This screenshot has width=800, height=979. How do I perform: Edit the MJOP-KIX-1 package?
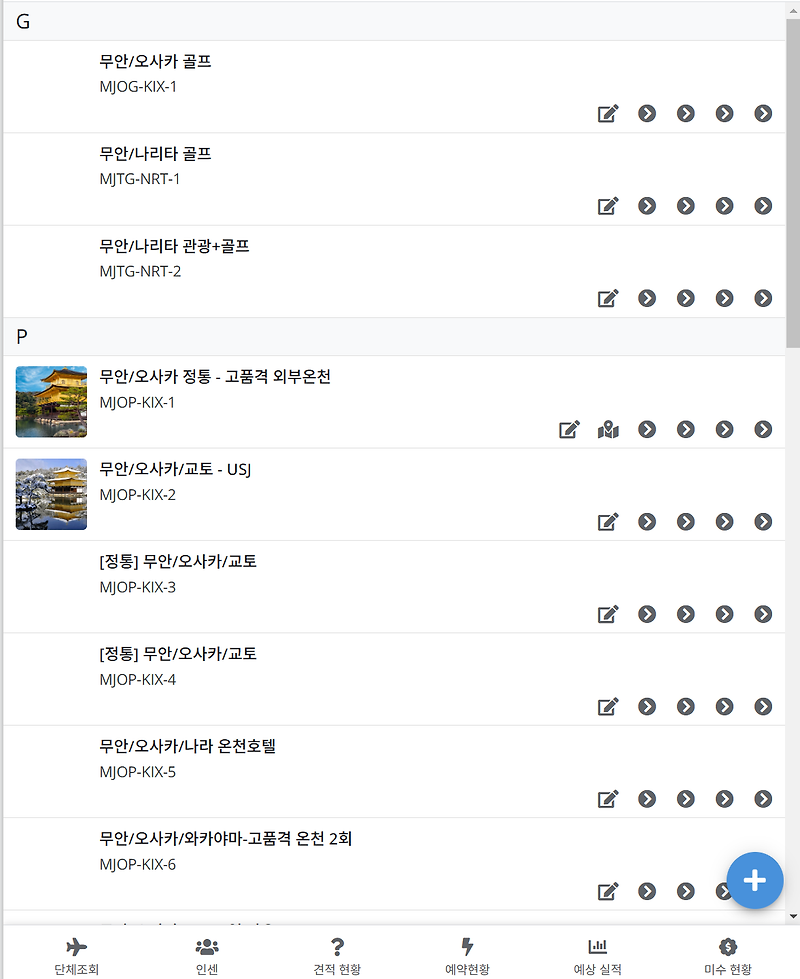click(569, 430)
